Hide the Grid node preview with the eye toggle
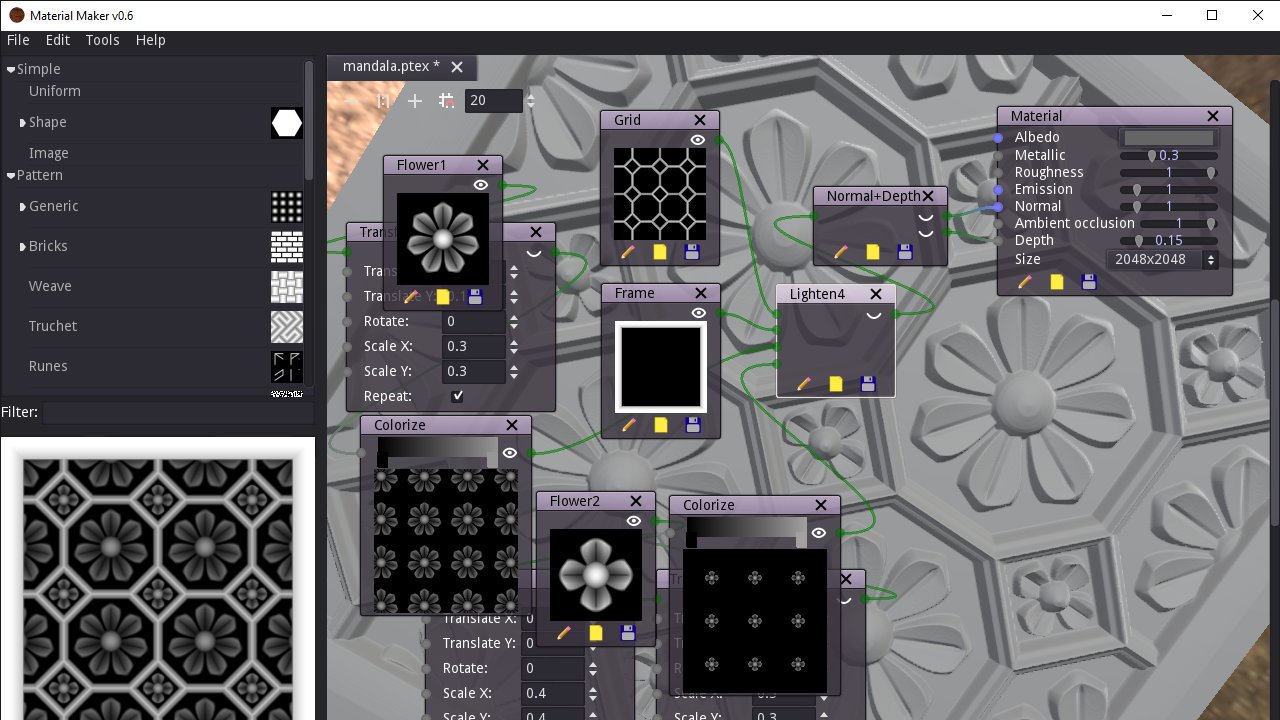 (698, 140)
